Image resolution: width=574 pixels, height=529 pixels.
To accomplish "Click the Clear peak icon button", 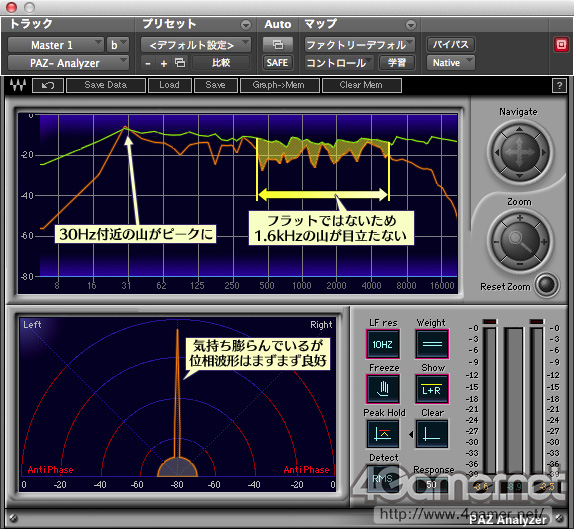I will (x=432, y=434).
